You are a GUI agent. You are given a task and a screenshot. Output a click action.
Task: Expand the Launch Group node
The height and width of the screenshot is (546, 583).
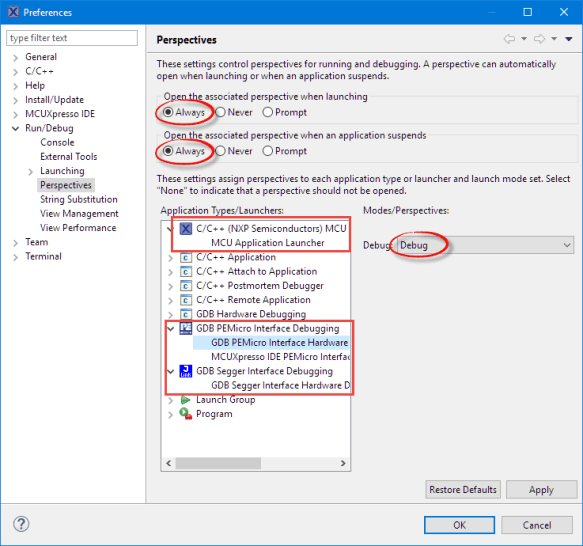tap(171, 400)
